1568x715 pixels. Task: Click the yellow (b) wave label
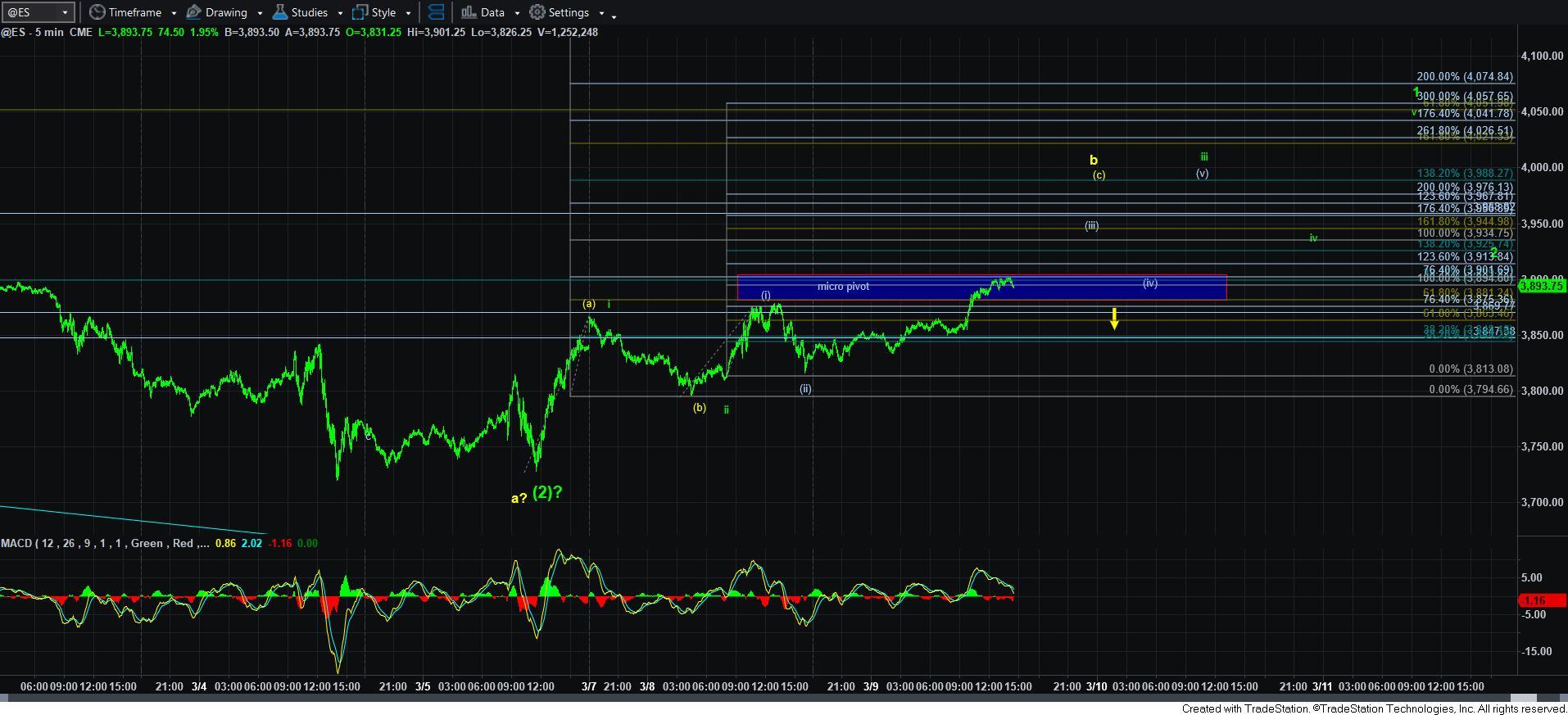[x=700, y=407]
